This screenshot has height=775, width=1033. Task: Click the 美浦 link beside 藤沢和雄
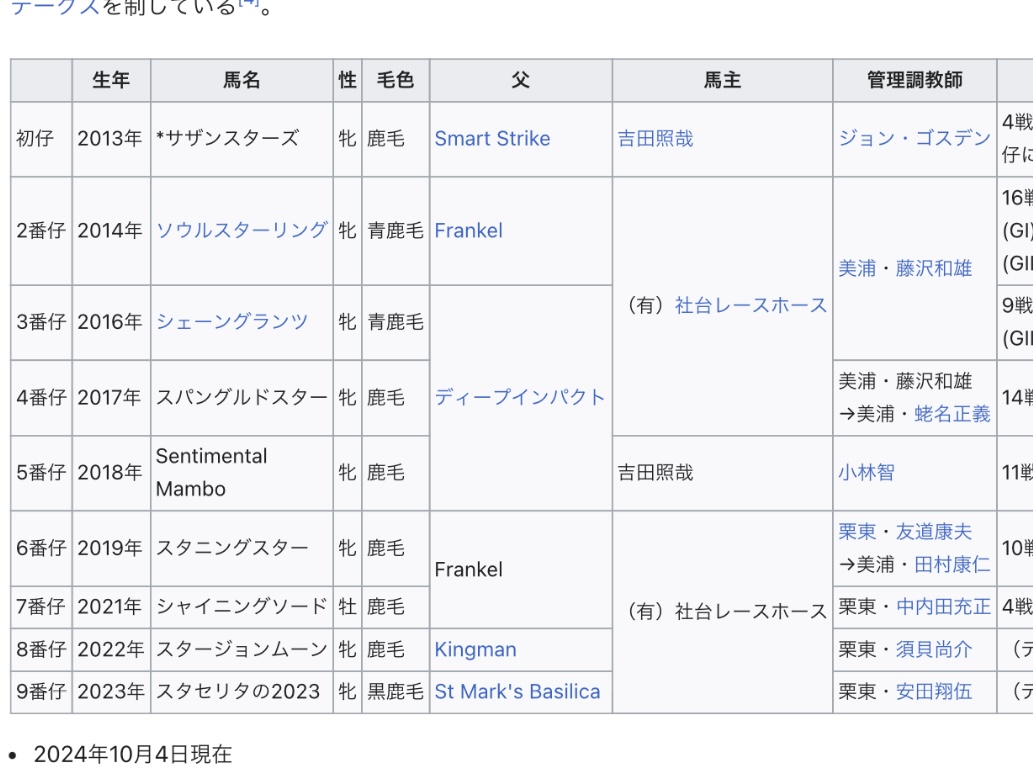(857, 268)
